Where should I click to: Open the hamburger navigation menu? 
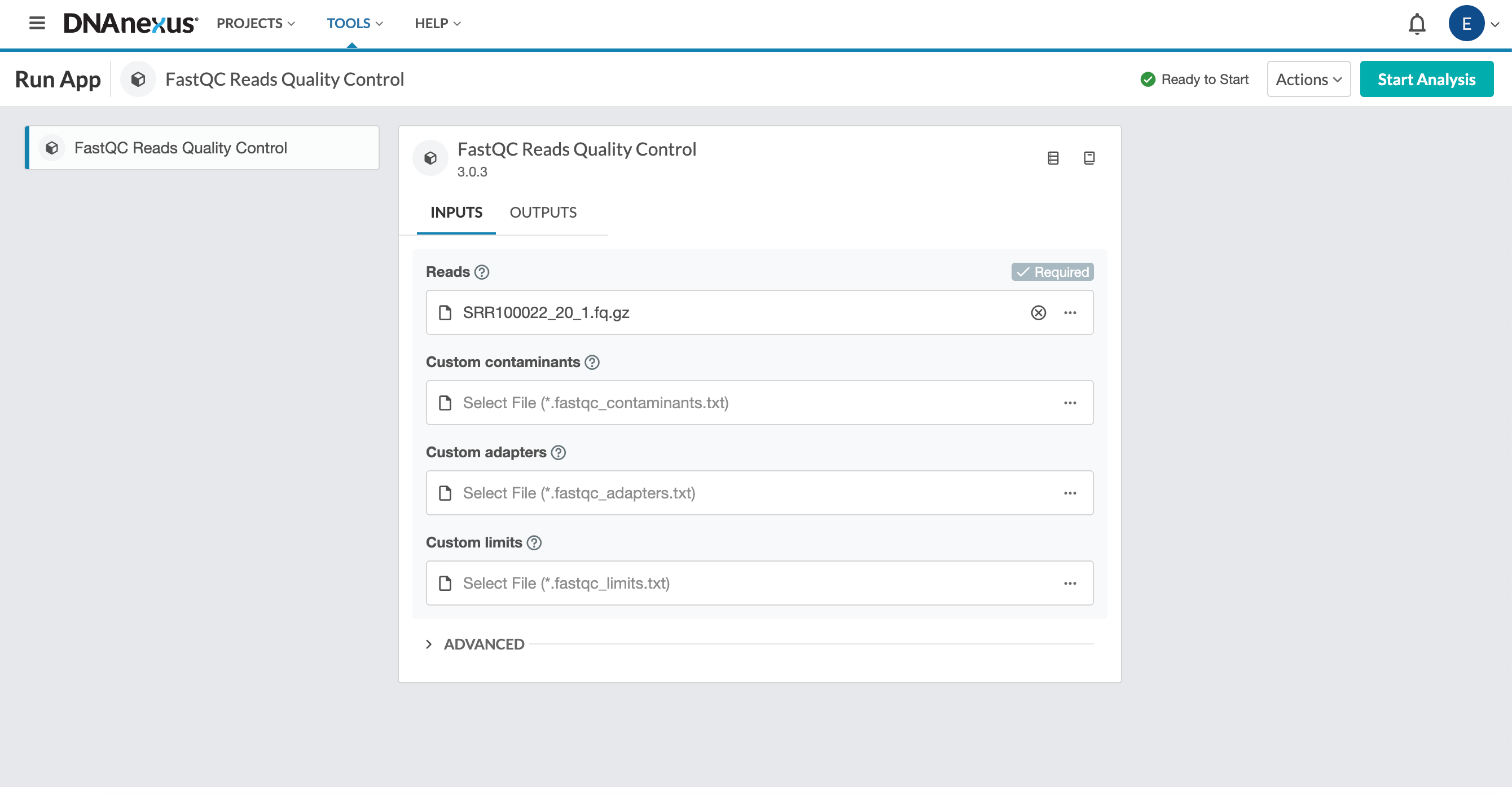(x=37, y=24)
